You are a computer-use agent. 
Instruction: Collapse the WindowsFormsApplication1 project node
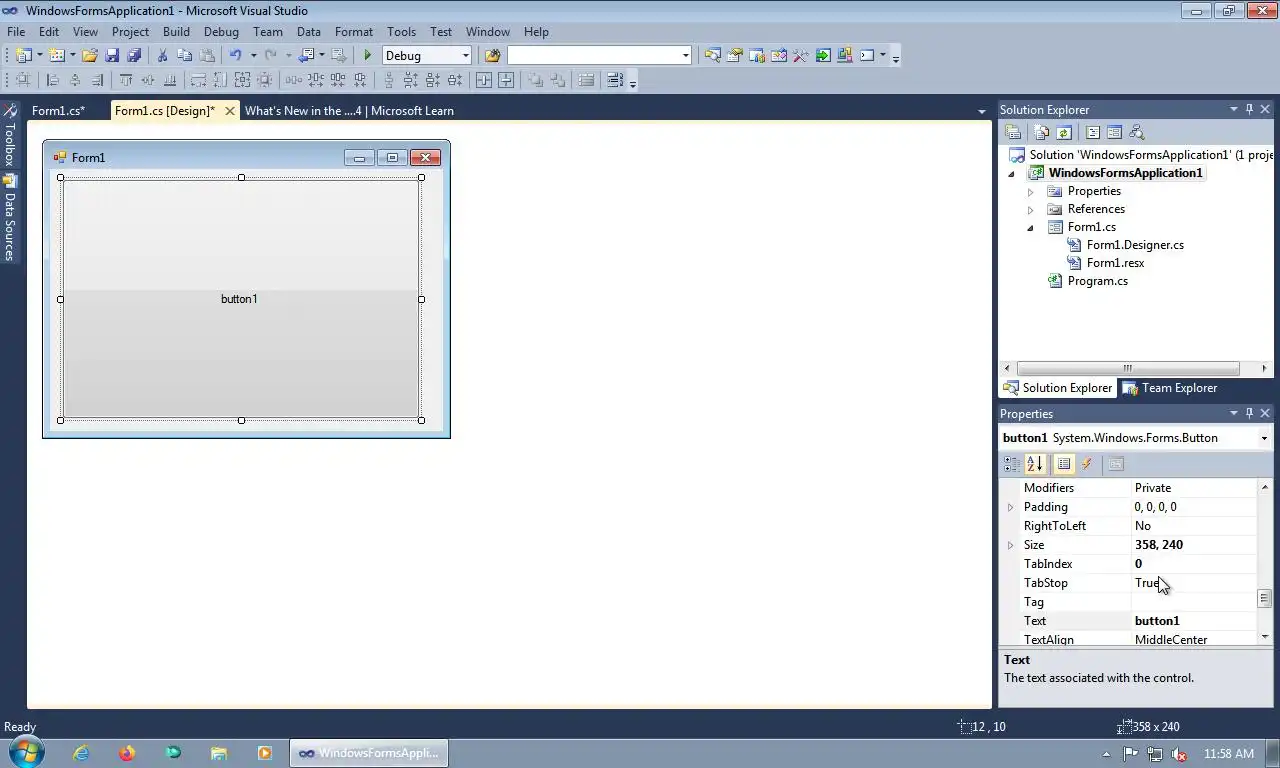(x=1012, y=174)
